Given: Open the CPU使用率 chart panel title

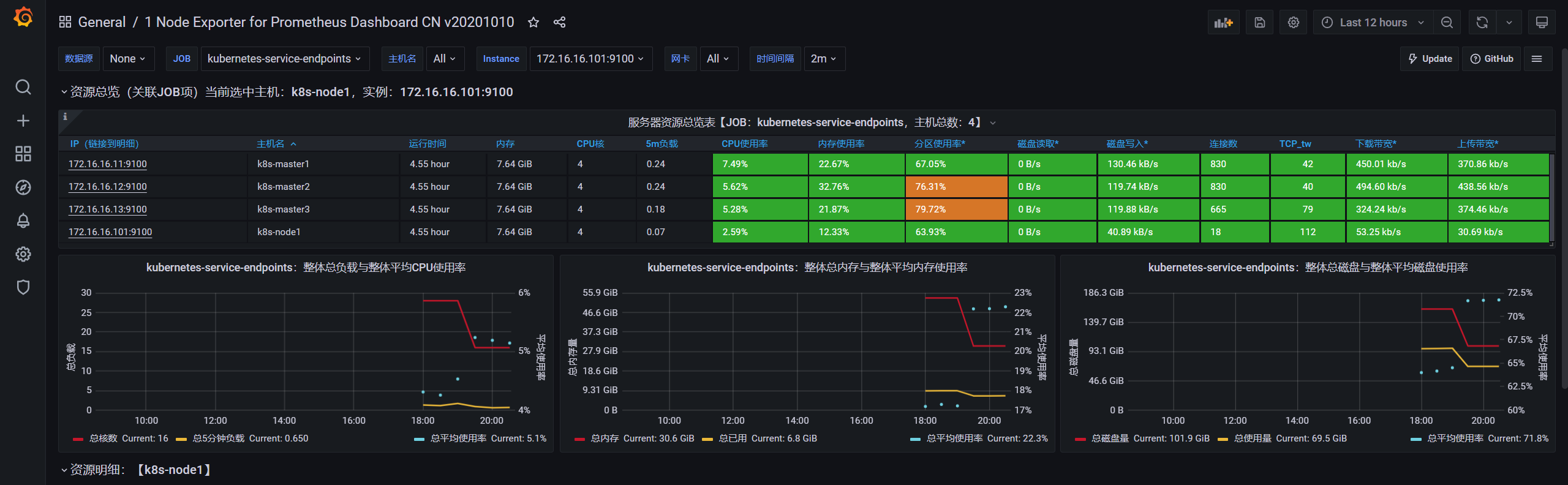Looking at the screenshot, I should coord(306,268).
